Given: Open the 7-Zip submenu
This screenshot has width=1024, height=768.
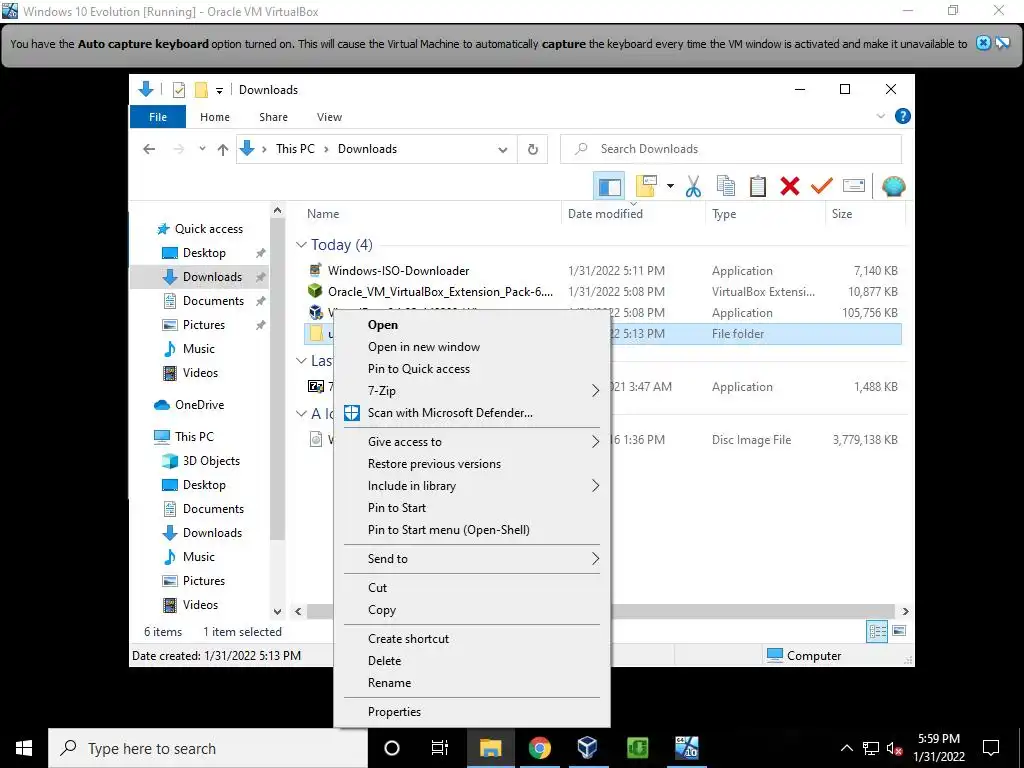Looking at the screenshot, I should tap(472, 391).
